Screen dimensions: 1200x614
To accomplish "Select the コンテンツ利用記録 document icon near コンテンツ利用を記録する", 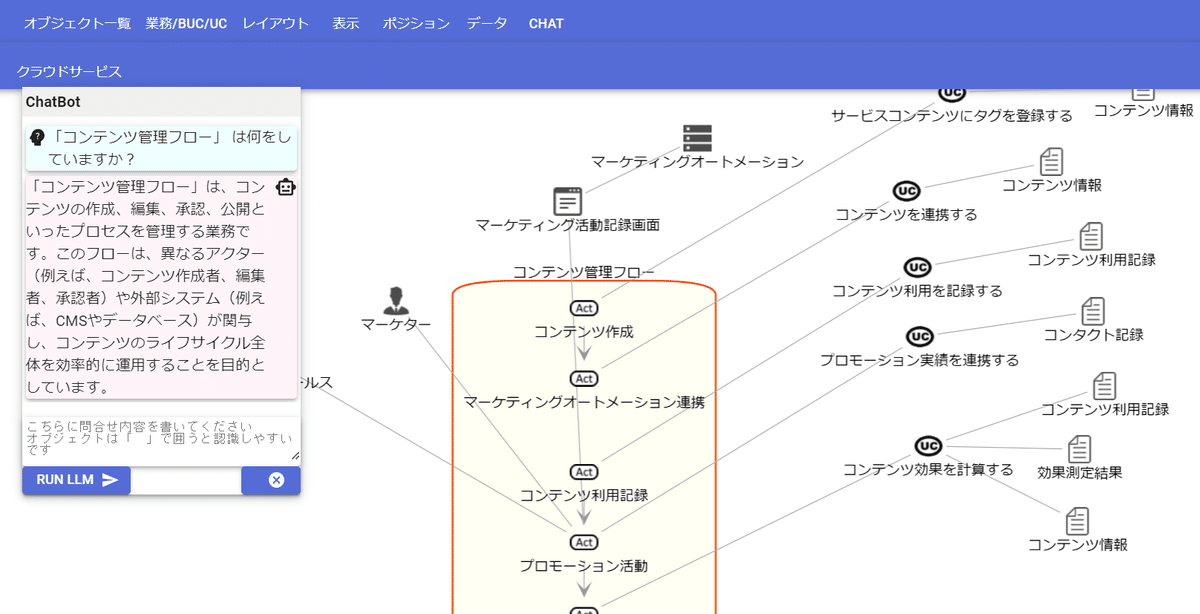I will point(1091,236).
